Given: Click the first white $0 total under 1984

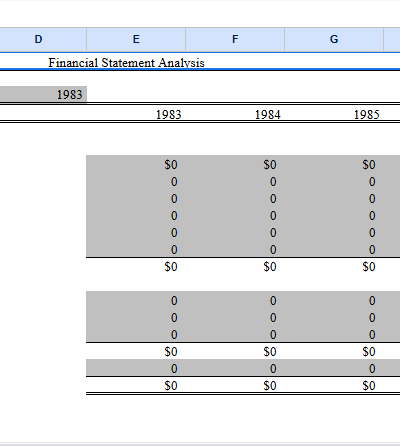Looking at the screenshot, I should click(235, 266).
